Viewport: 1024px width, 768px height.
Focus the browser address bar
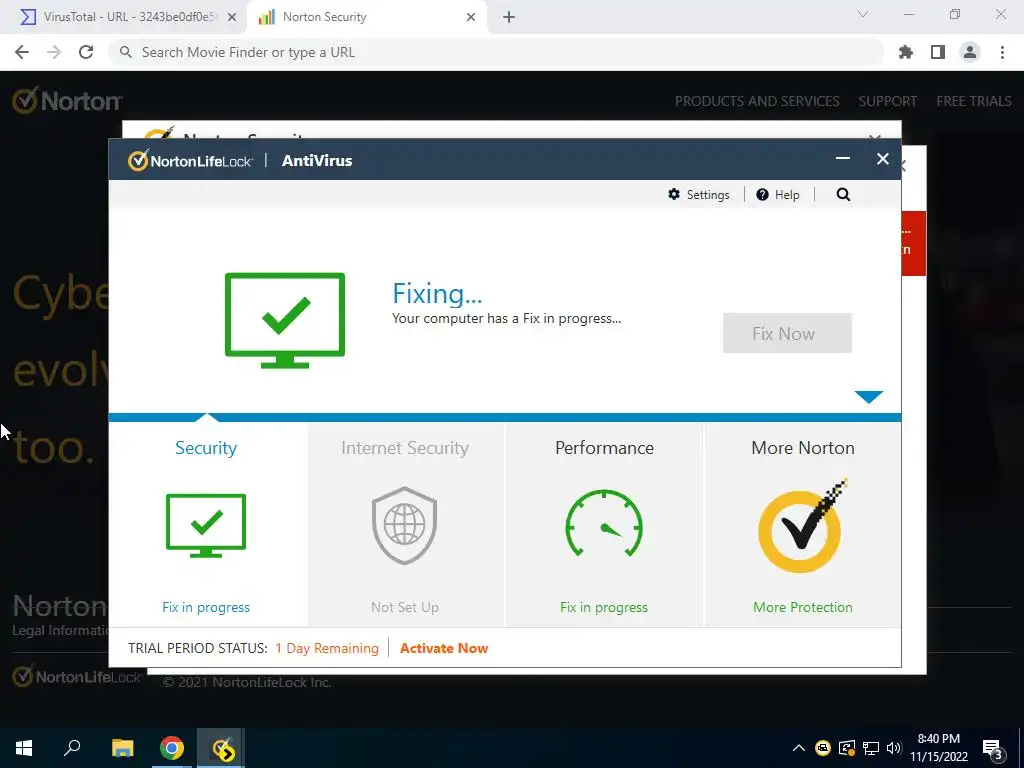pos(496,52)
